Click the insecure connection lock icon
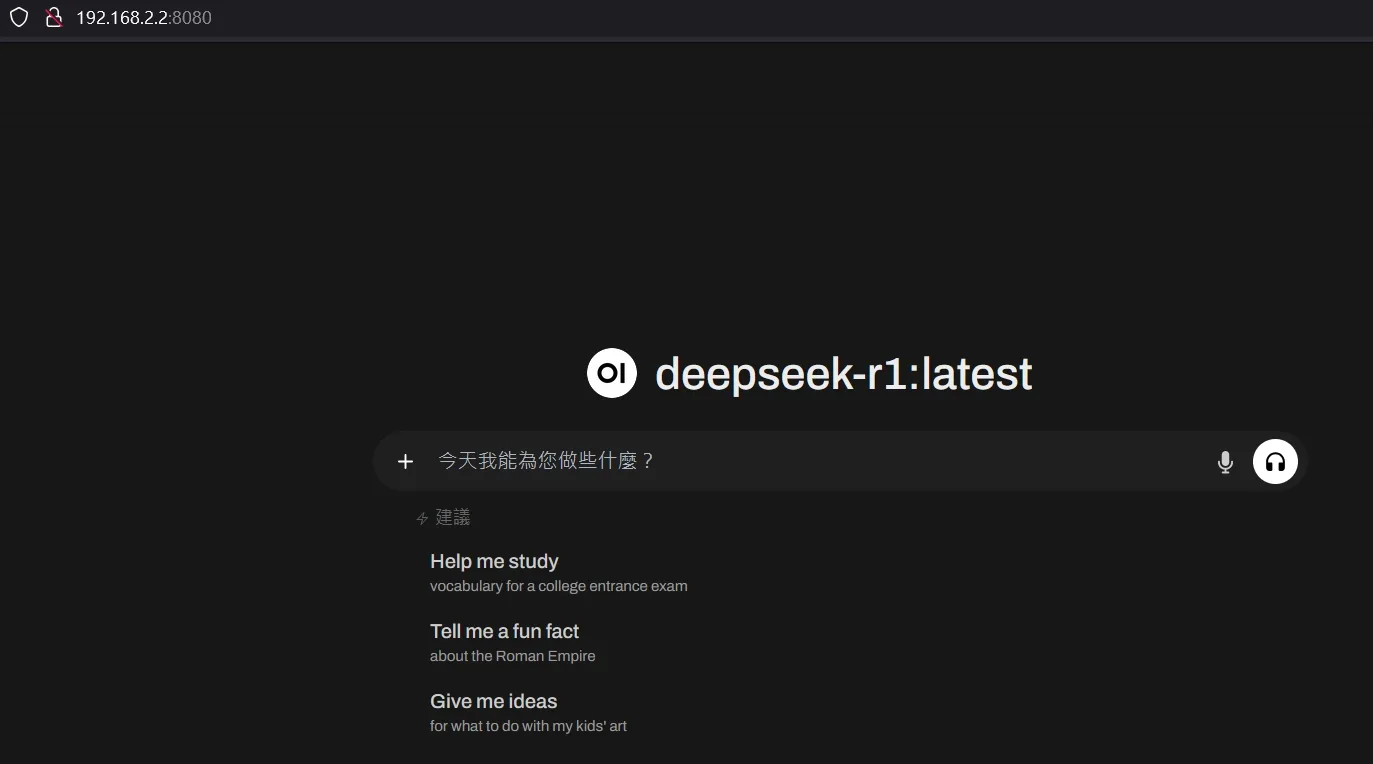The width and height of the screenshot is (1373, 764). click(x=53, y=17)
